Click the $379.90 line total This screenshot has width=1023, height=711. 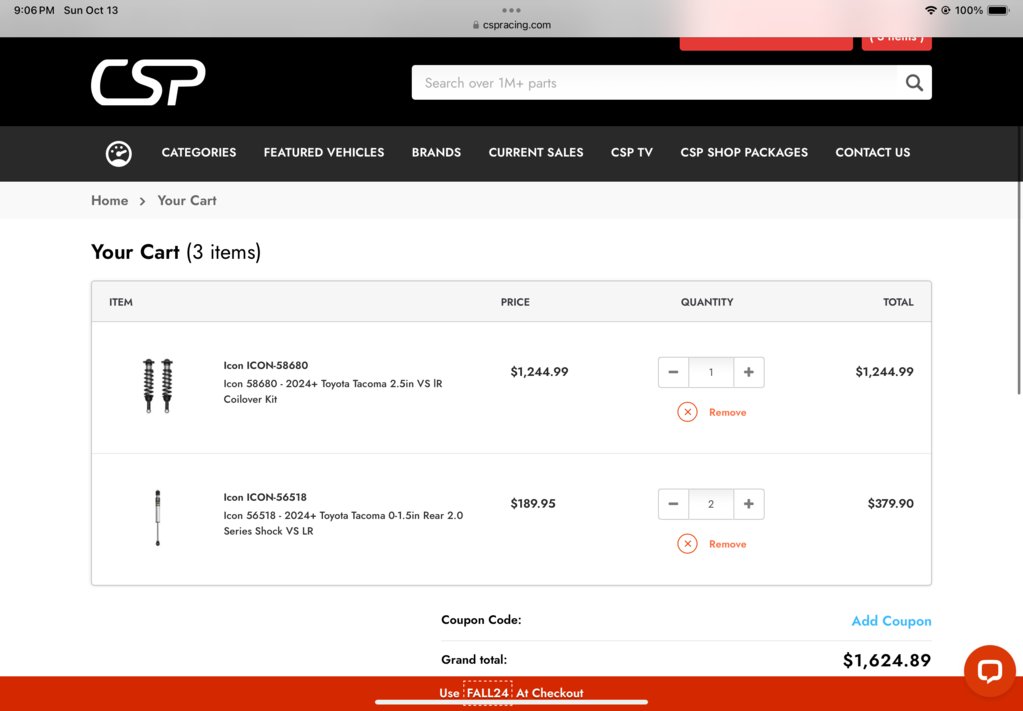[891, 504]
